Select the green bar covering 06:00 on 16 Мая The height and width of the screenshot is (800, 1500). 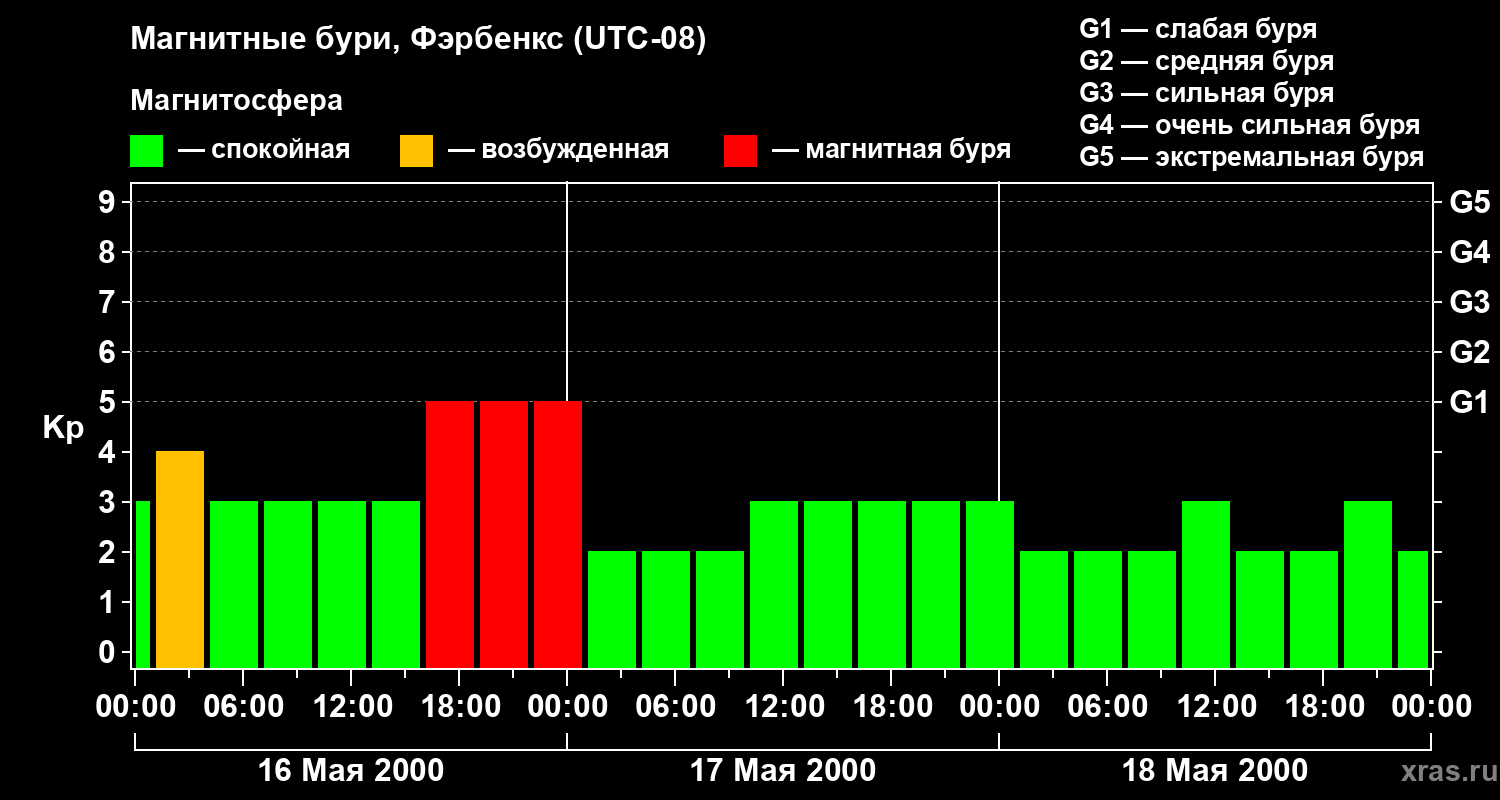pyautogui.click(x=234, y=585)
